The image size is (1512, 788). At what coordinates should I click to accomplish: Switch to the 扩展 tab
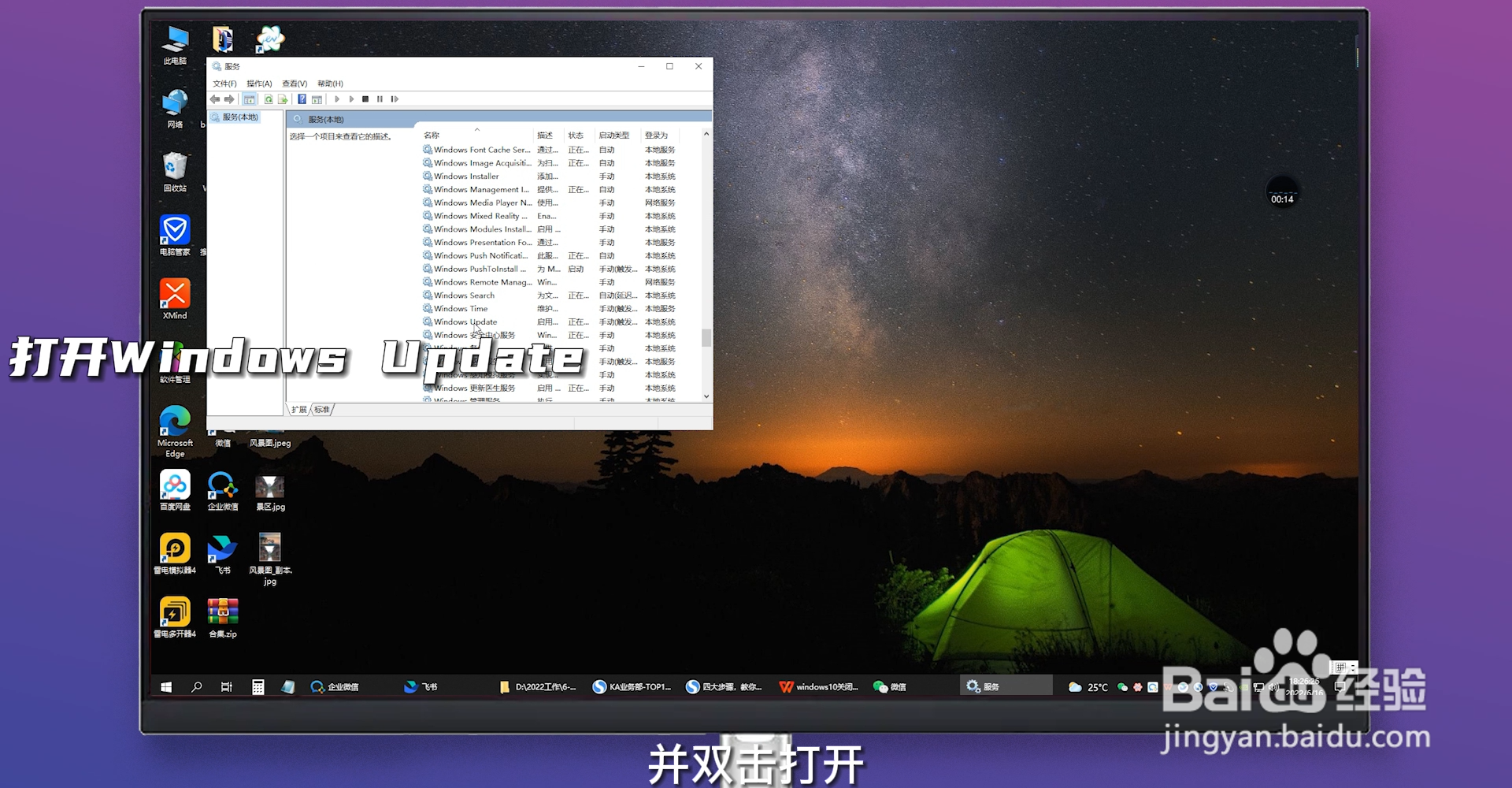[299, 410]
